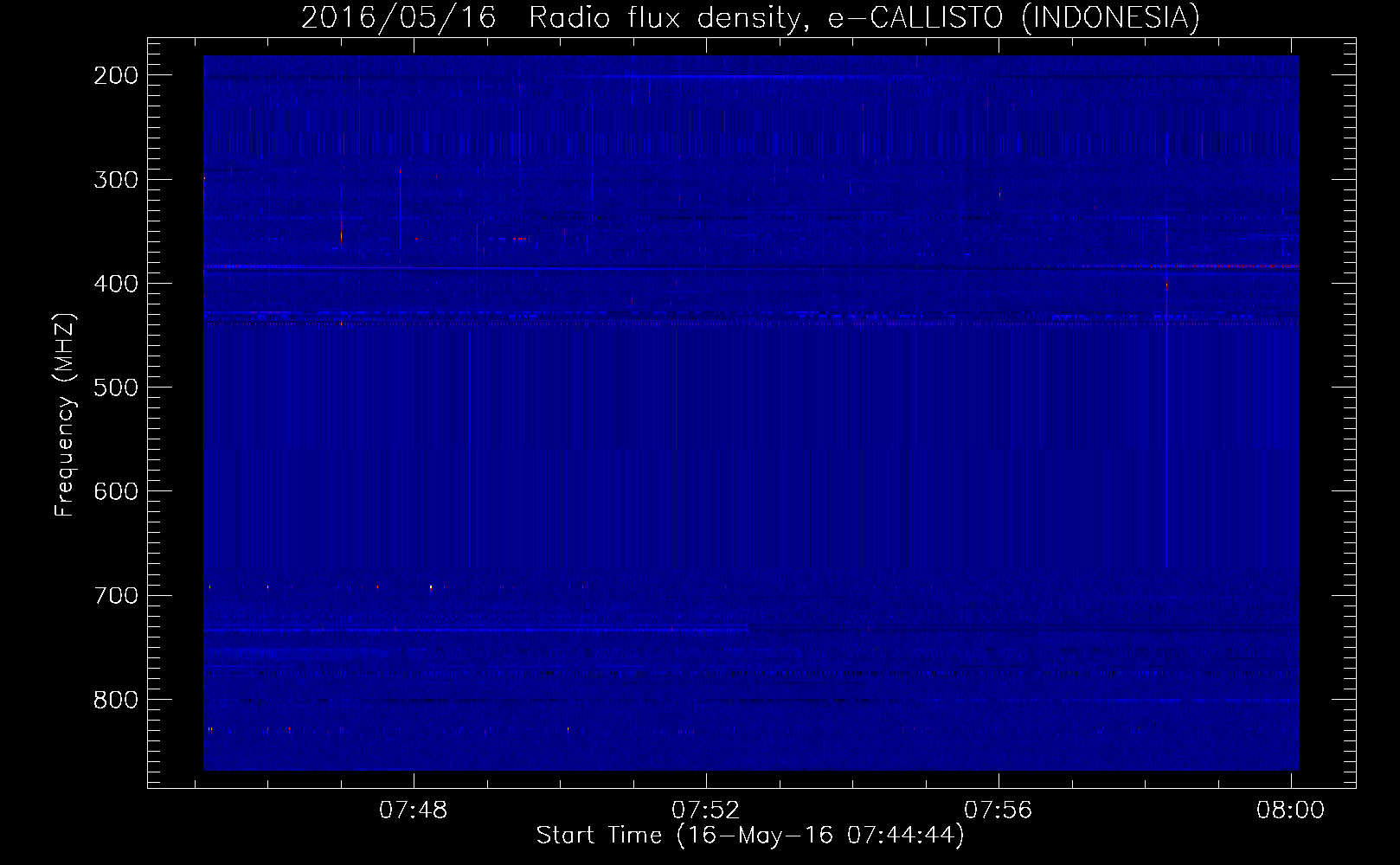Select the "Frequency (MHZ)" y-axis label
1400x865 pixels.
coord(65,414)
